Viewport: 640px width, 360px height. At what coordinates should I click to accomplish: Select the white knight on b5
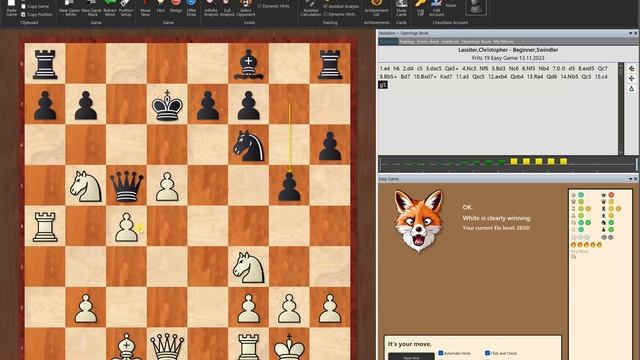(86, 186)
